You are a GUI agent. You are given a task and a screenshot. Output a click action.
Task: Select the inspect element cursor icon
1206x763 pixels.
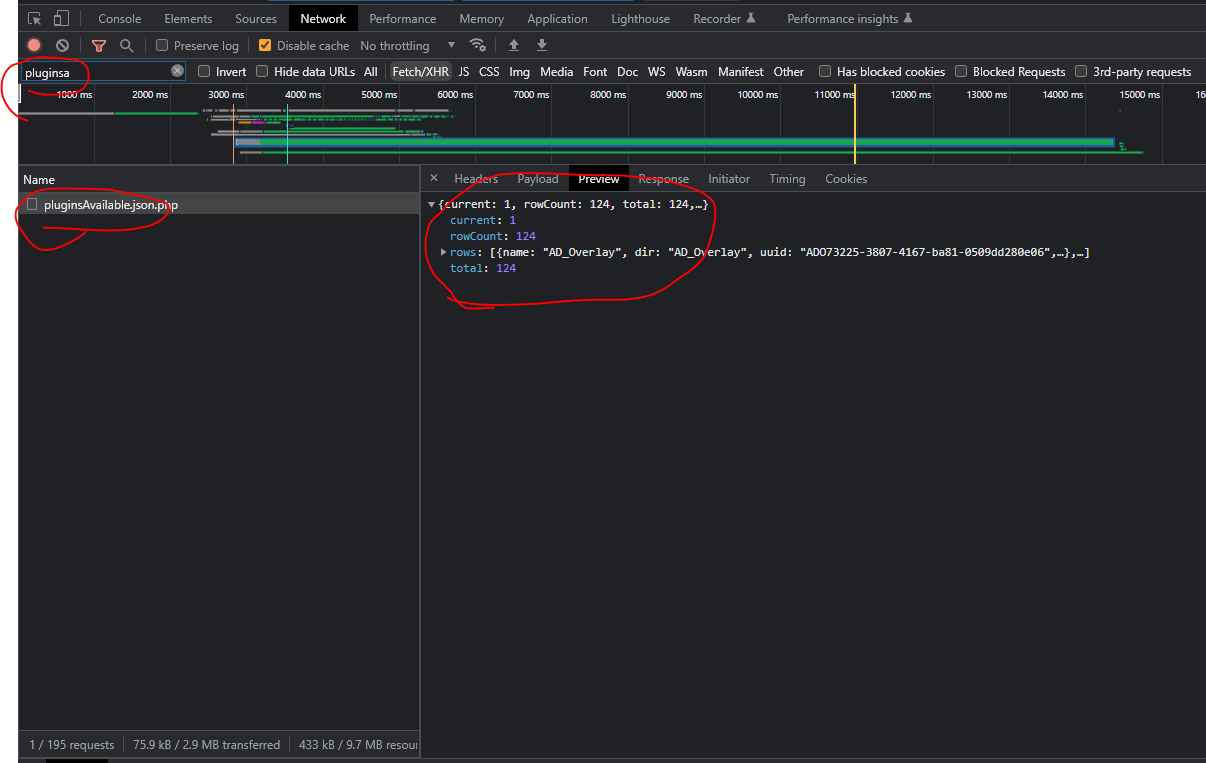(34, 18)
